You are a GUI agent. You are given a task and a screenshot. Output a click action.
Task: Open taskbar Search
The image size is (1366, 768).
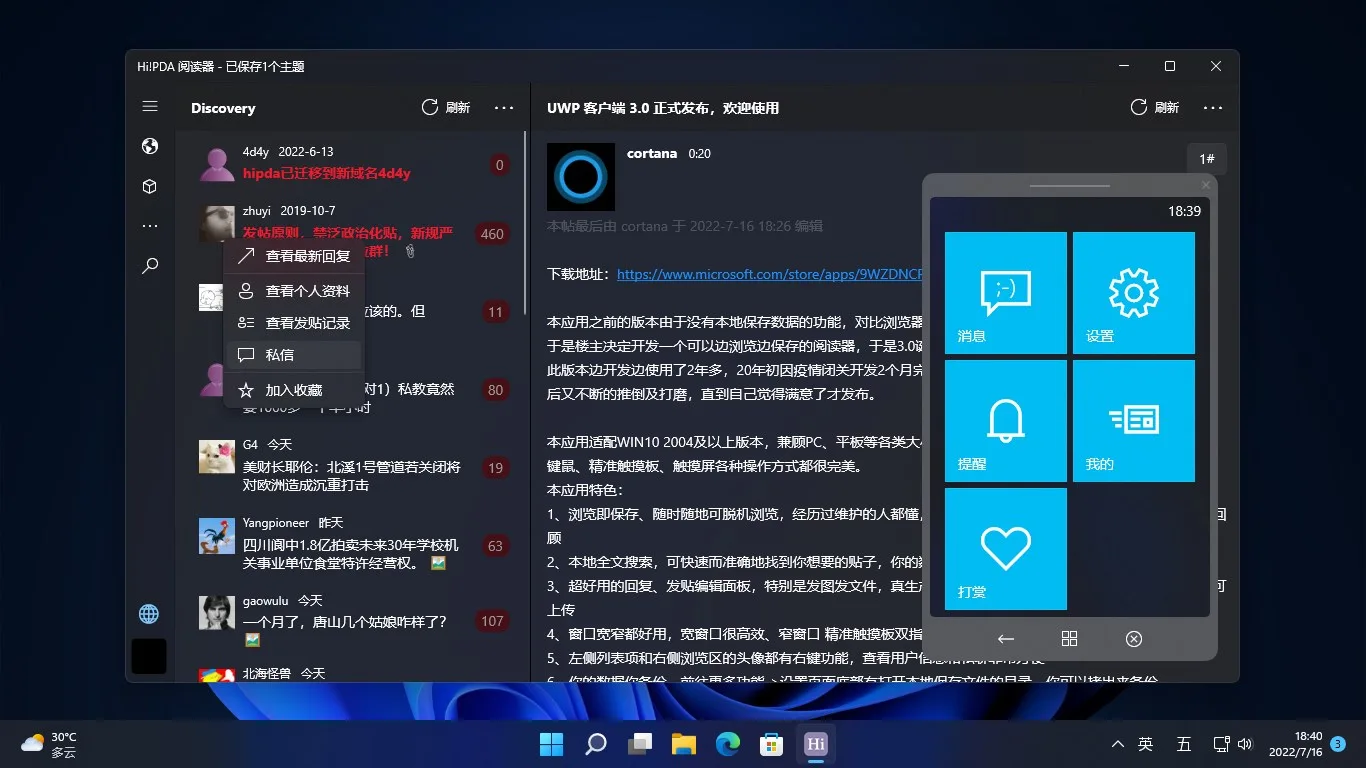click(595, 744)
